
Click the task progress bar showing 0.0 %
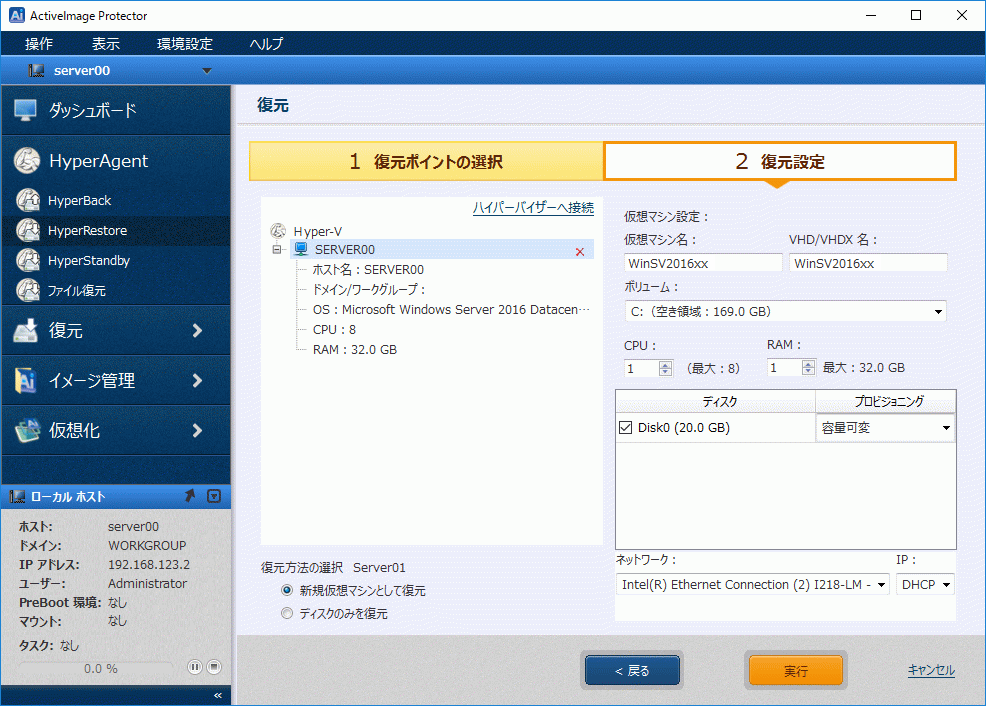click(x=97, y=668)
